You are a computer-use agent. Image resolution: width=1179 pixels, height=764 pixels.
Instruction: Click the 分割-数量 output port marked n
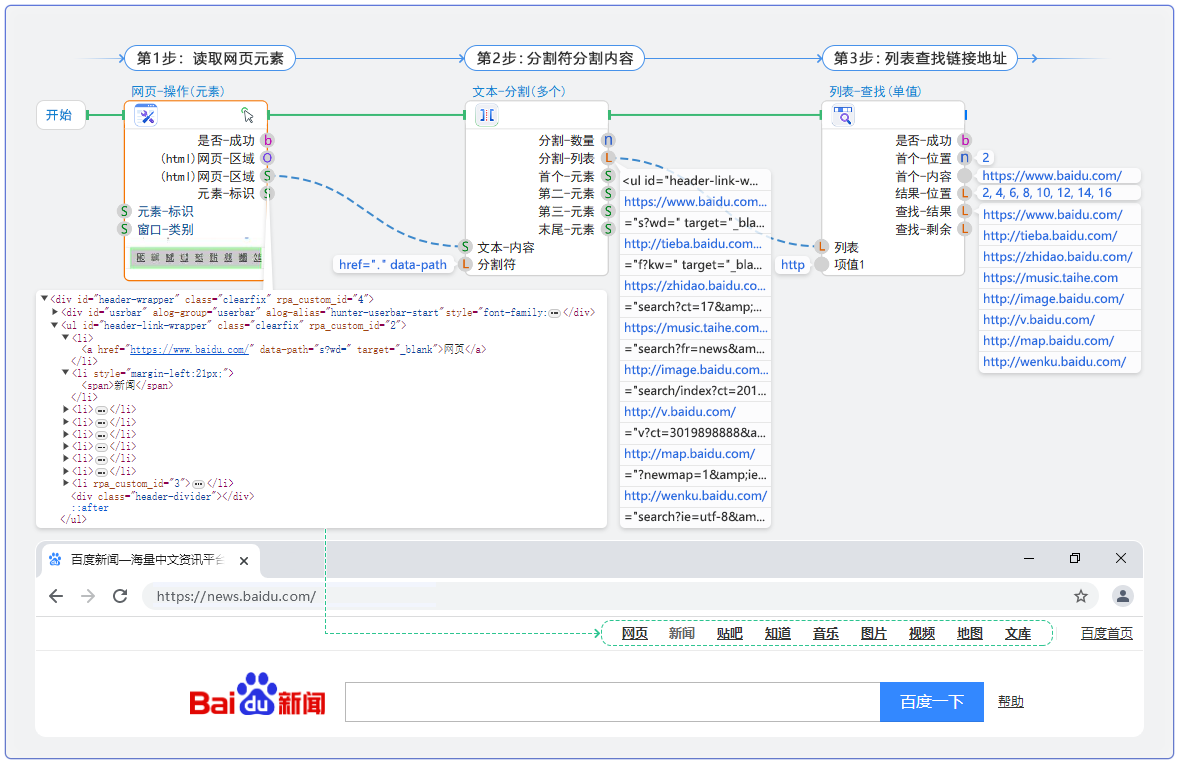pos(608,141)
